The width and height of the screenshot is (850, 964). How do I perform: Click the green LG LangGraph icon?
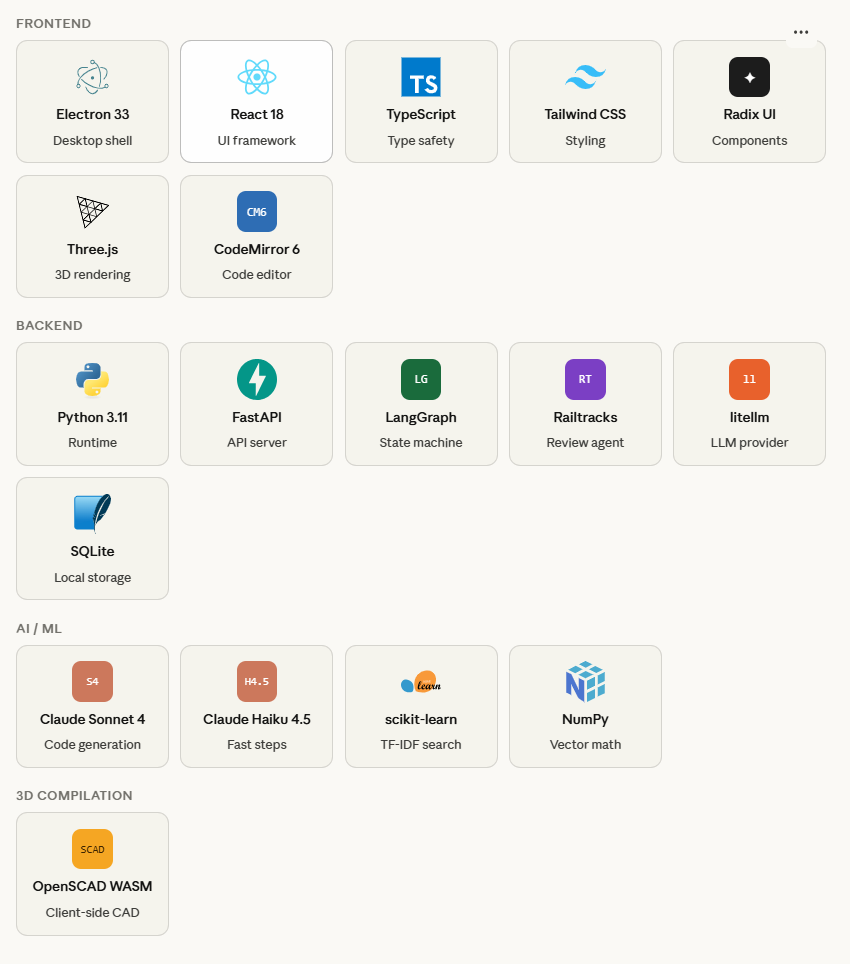(420, 379)
